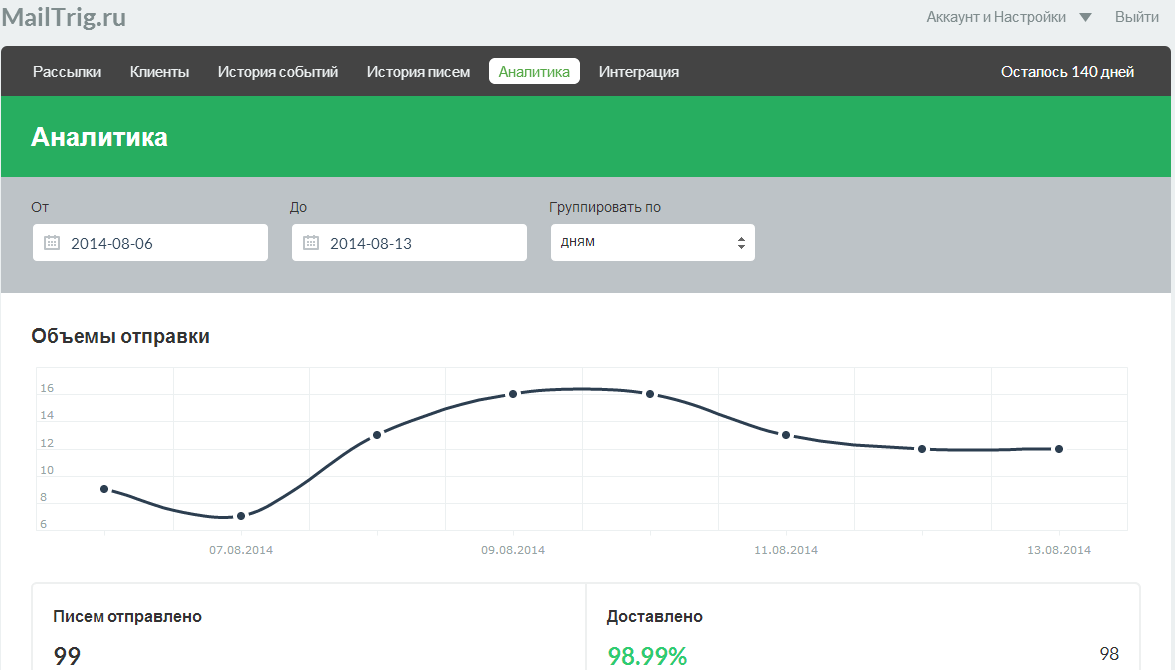
Task: Click the Объемы отправки heading
Action: (x=120, y=336)
